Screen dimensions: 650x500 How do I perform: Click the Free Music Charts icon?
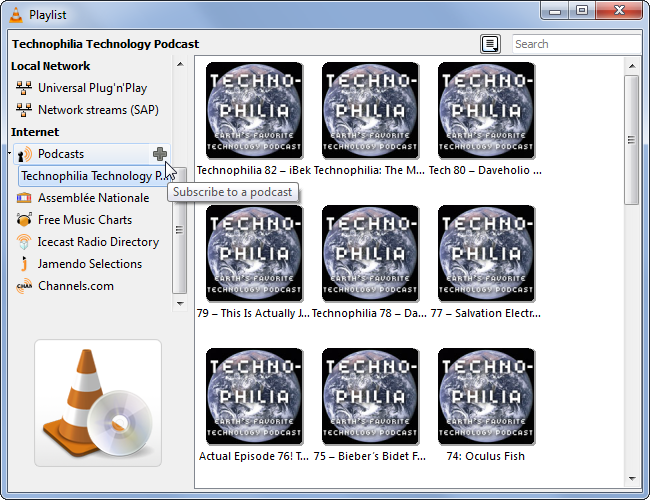pyautogui.click(x=24, y=220)
